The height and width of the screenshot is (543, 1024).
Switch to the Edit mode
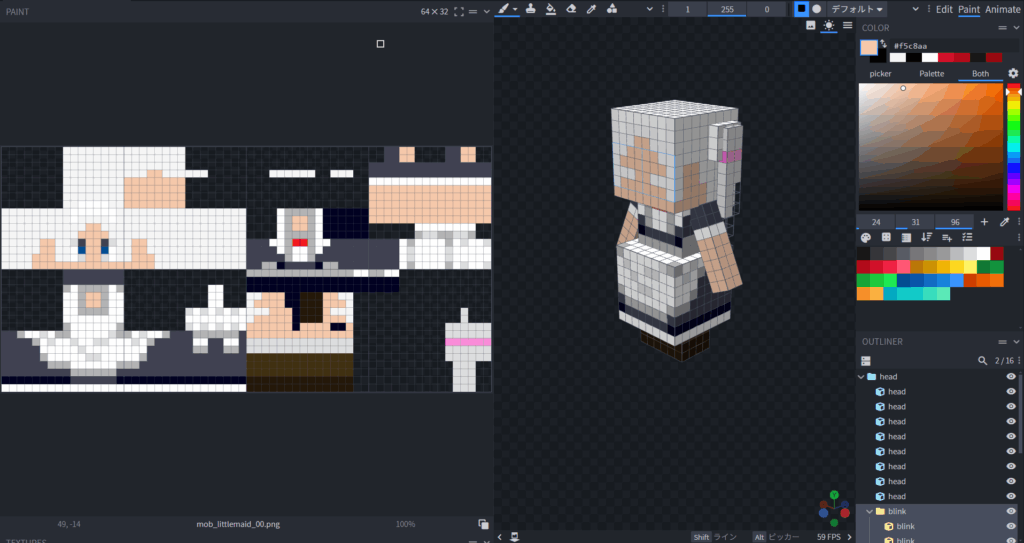click(x=944, y=9)
